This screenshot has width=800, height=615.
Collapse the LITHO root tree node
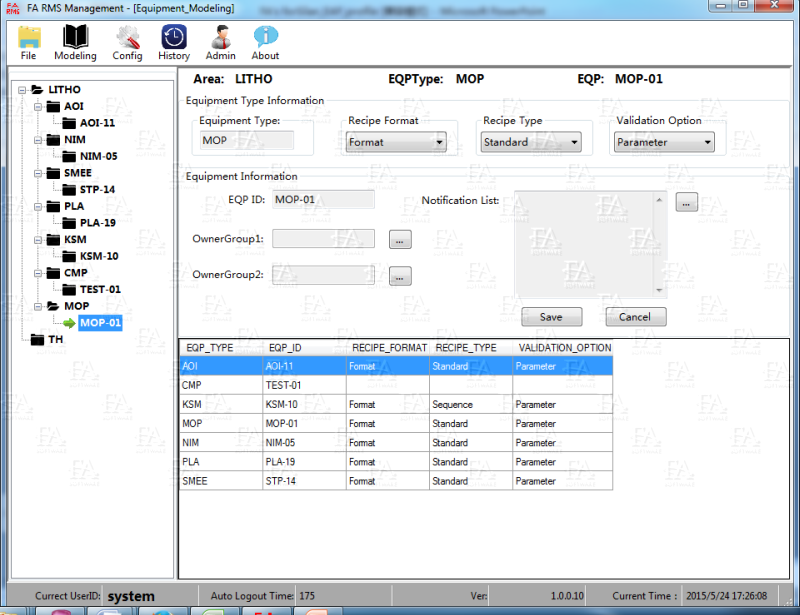point(22,90)
